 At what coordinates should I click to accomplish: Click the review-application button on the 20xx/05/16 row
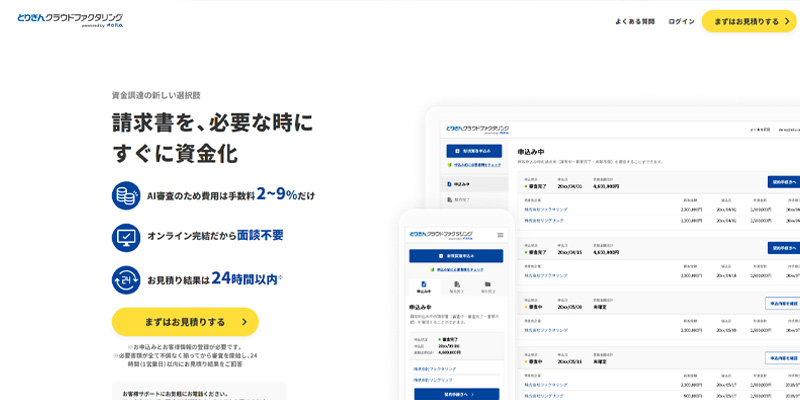pos(783,358)
